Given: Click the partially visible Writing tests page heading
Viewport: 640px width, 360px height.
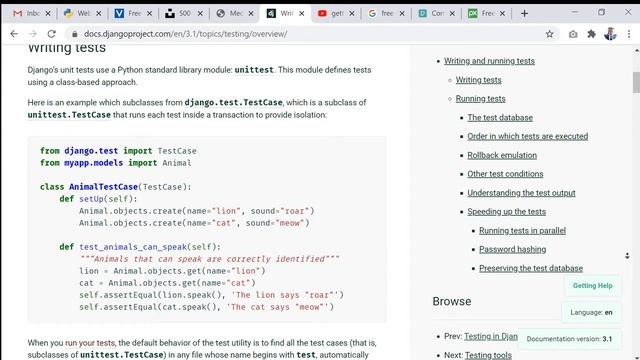Looking at the screenshot, I should tap(67, 48).
